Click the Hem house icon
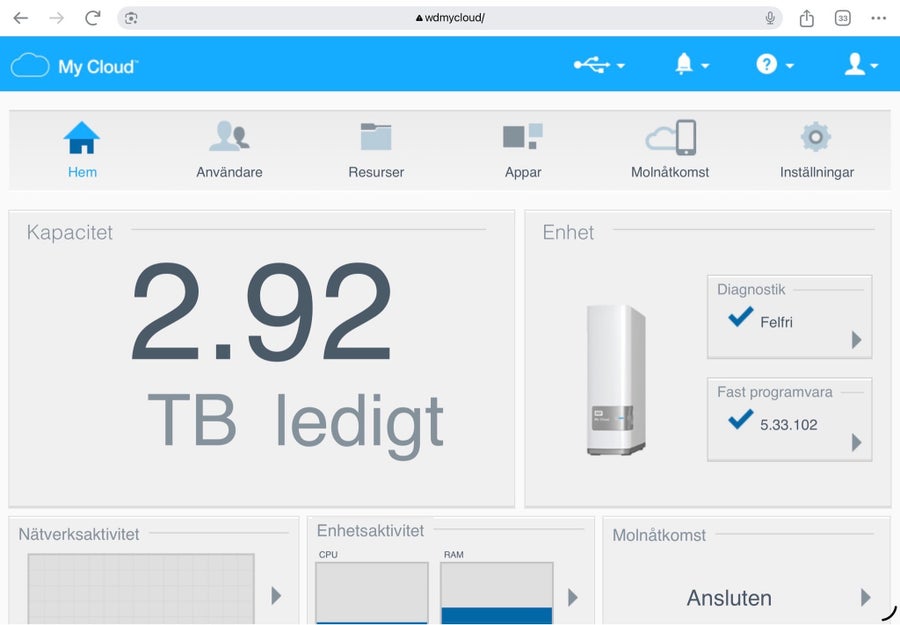This screenshot has height=625, width=900. pos(82,138)
